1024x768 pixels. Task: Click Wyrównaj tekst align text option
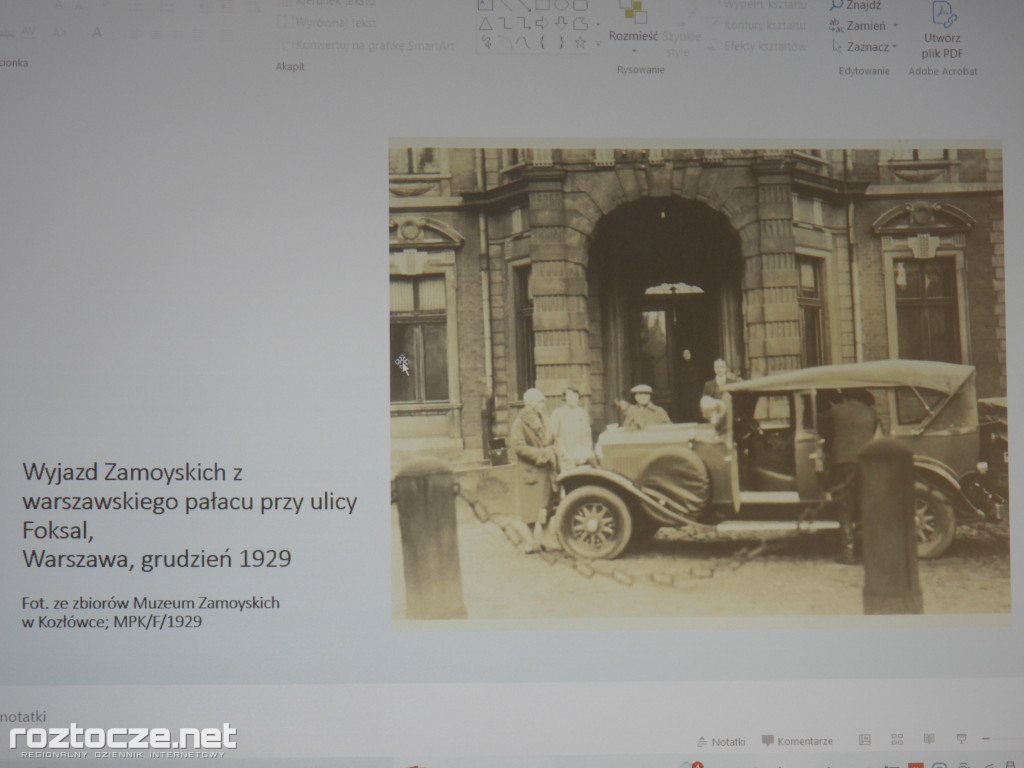327,23
